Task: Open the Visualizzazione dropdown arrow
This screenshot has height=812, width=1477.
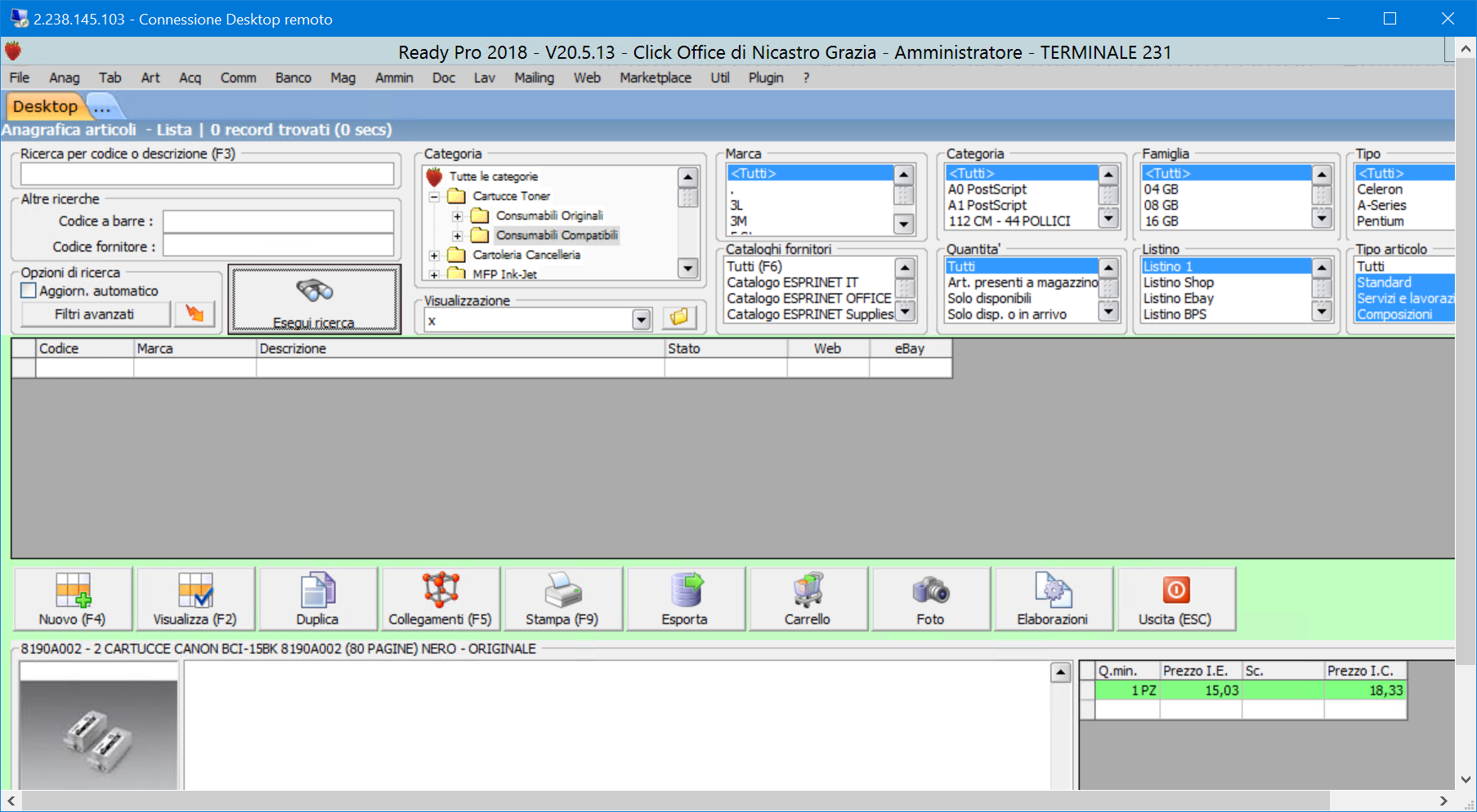Action: coord(642,320)
